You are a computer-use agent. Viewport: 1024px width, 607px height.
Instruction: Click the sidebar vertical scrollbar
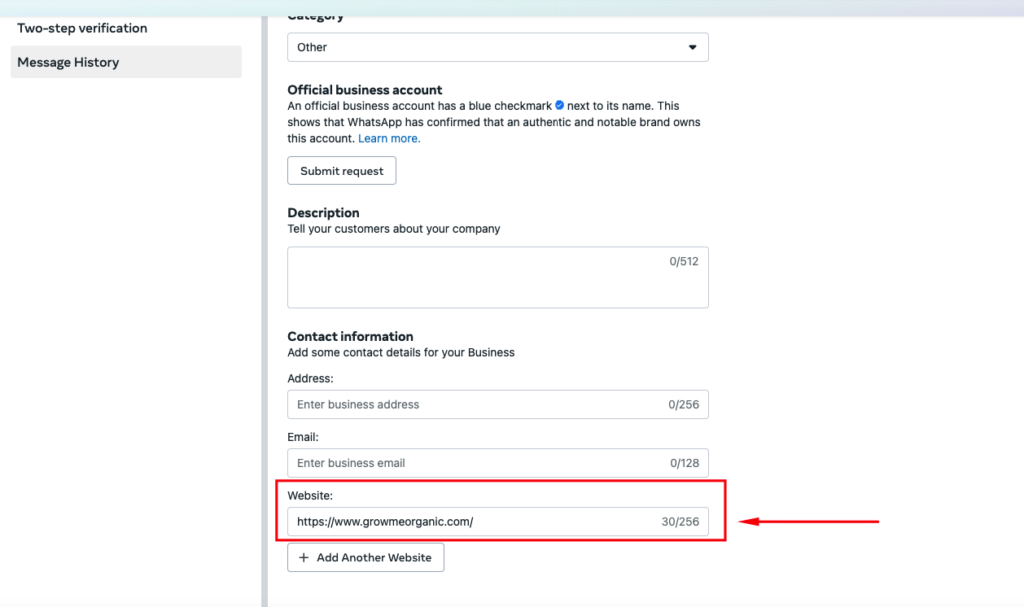point(264,312)
